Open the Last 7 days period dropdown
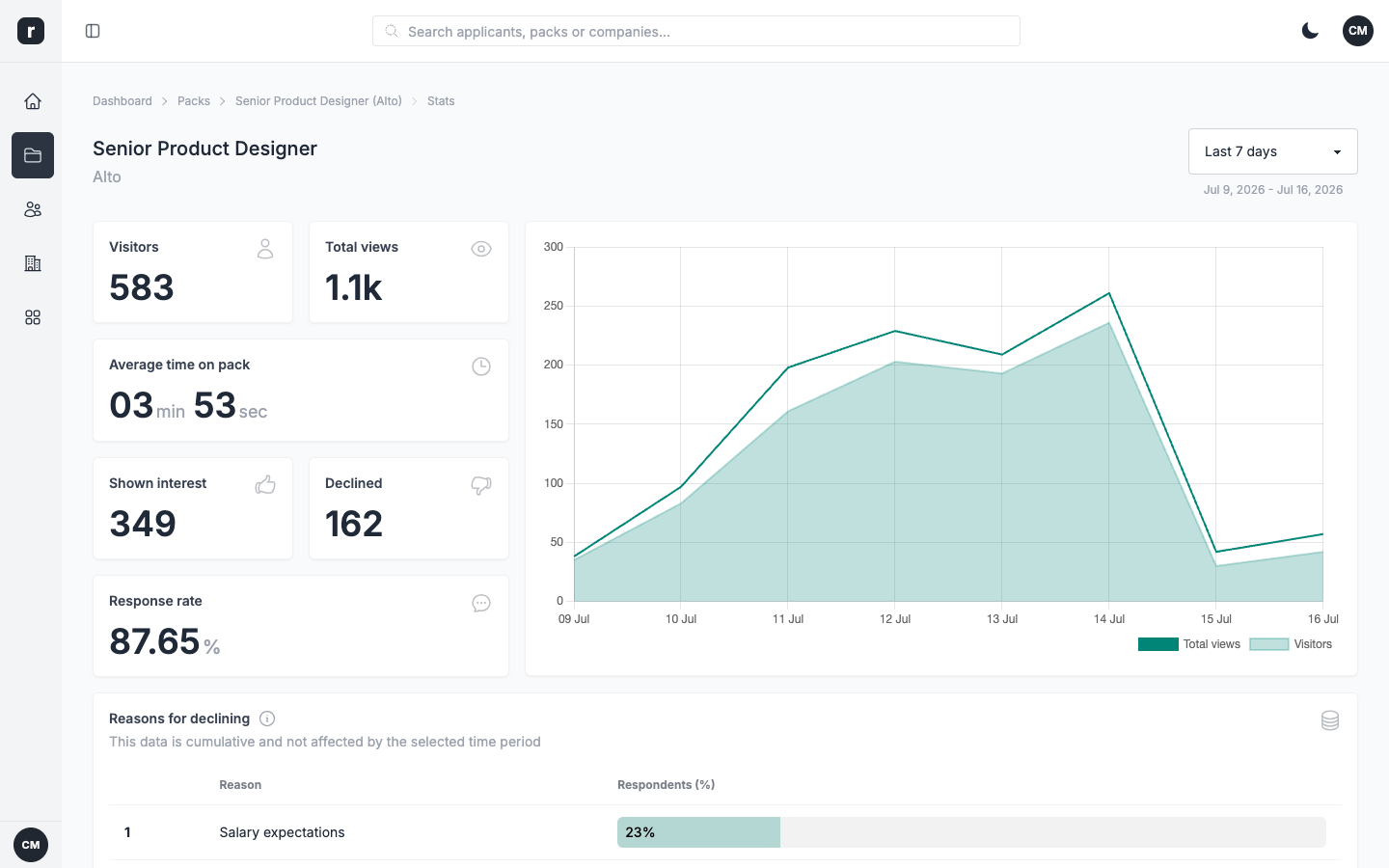 coord(1273,151)
